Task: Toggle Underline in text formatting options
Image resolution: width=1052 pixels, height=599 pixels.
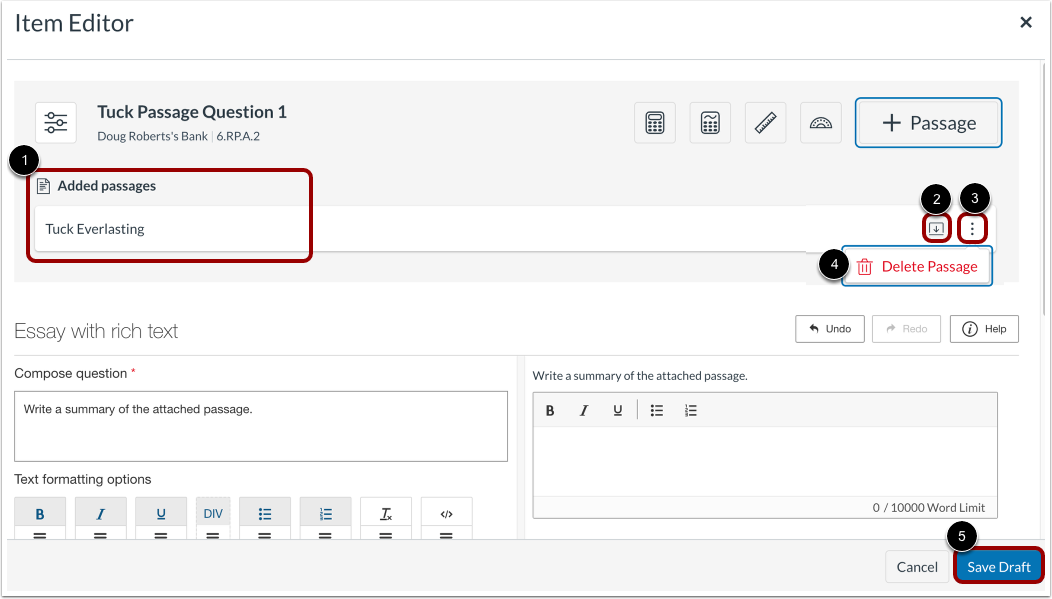Action: pos(161,514)
